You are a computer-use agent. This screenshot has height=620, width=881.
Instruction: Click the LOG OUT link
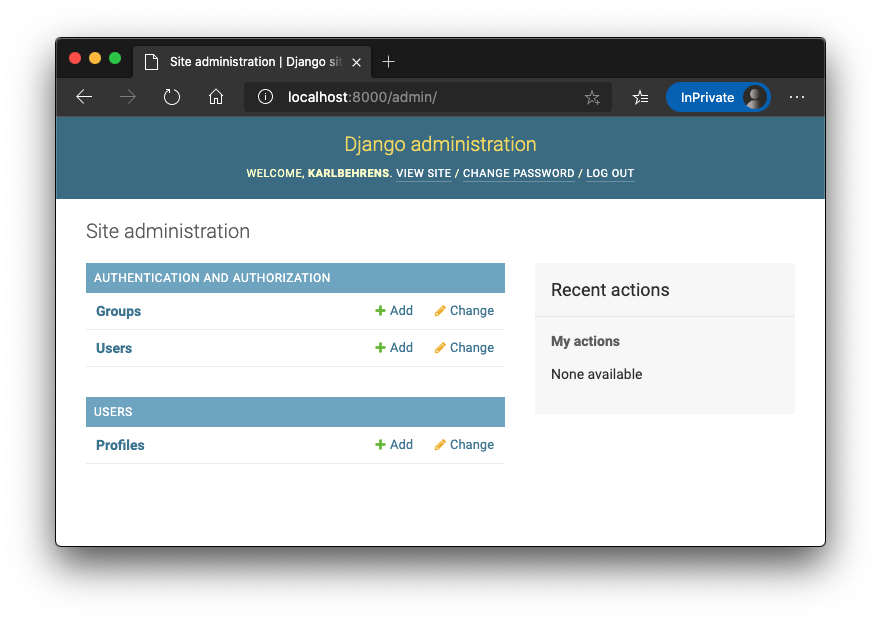tap(610, 173)
